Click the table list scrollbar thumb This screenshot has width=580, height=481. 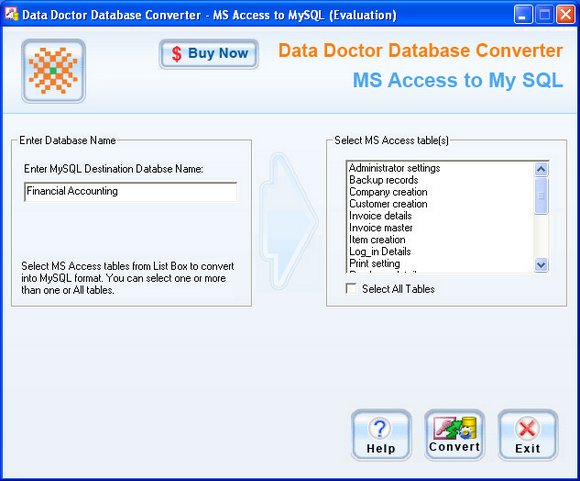pos(541,195)
